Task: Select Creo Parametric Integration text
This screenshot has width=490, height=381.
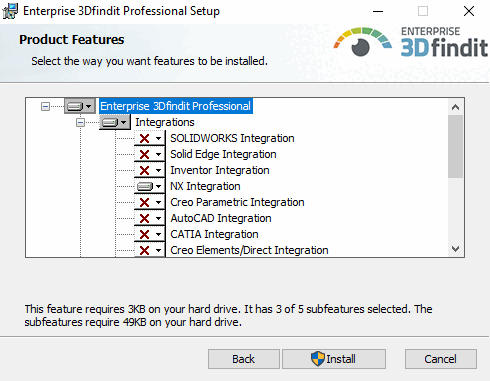Action: pyautogui.click(x=237, y=202)
